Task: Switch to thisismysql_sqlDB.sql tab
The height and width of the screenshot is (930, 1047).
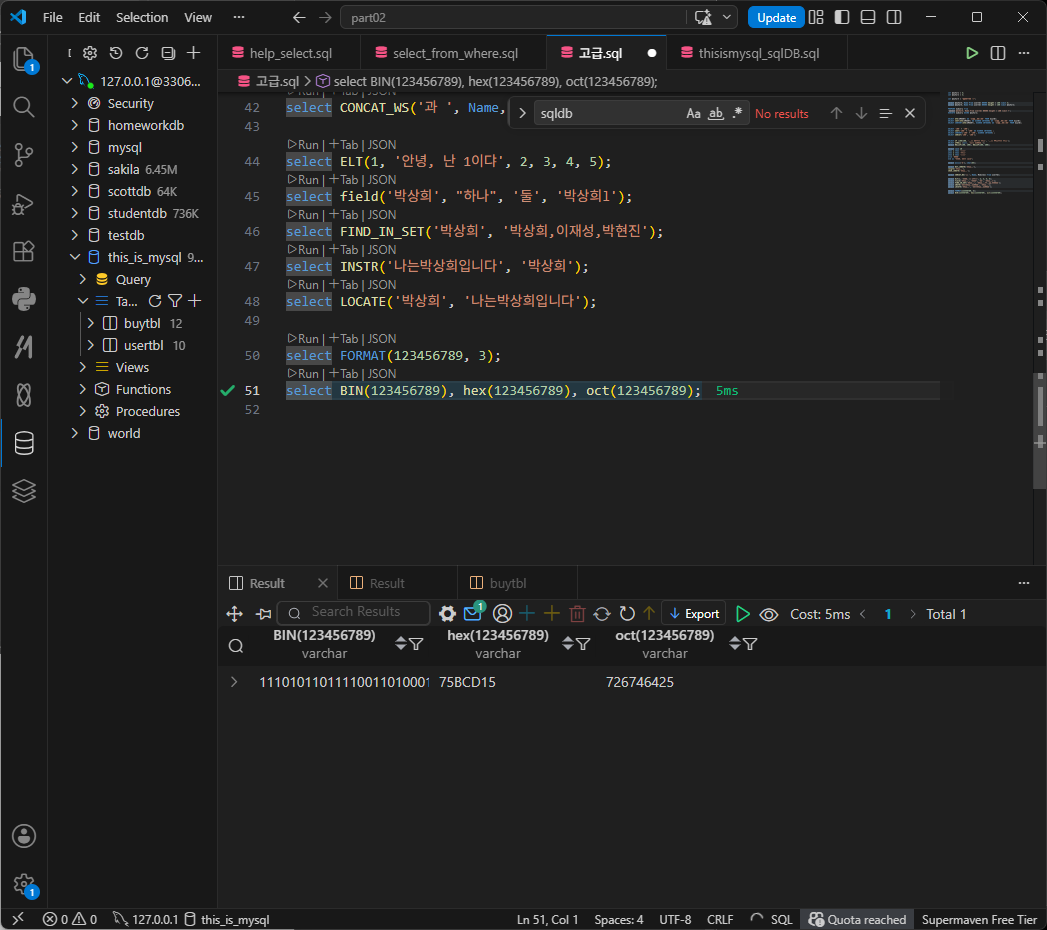Action: (x=758, y=53)
